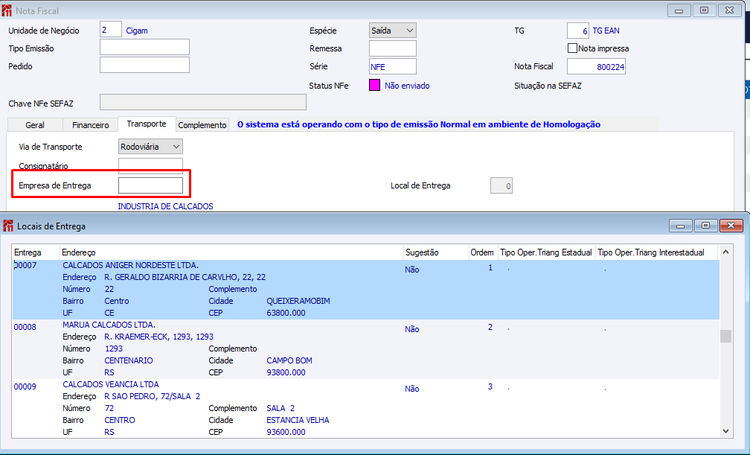The width and height of the screenshot is (750, 455).
Task: Close the Locais de Entrega window
Action: click(x=731, y=225)
